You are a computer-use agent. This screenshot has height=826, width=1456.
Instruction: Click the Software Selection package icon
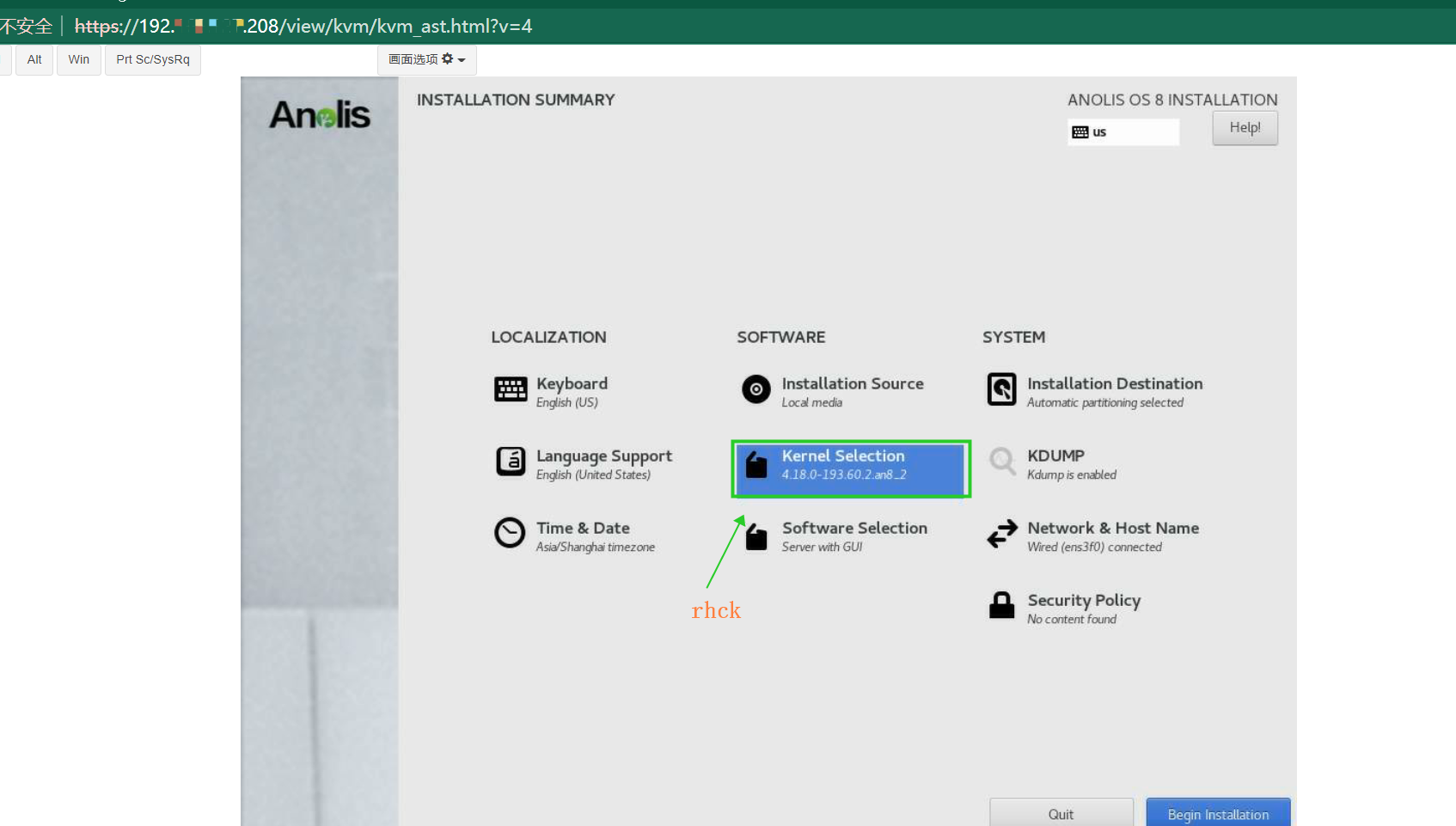point(756,536)
